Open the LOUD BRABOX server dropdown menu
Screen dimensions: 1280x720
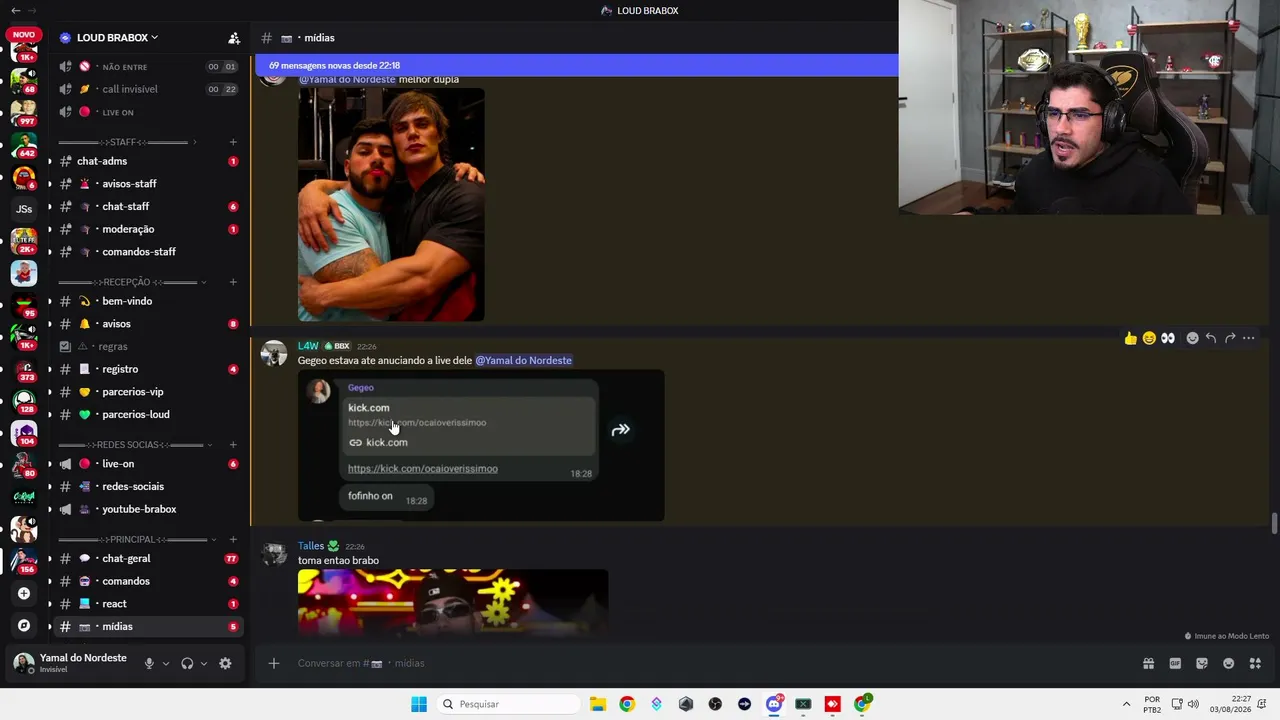[x=116, y=38]
